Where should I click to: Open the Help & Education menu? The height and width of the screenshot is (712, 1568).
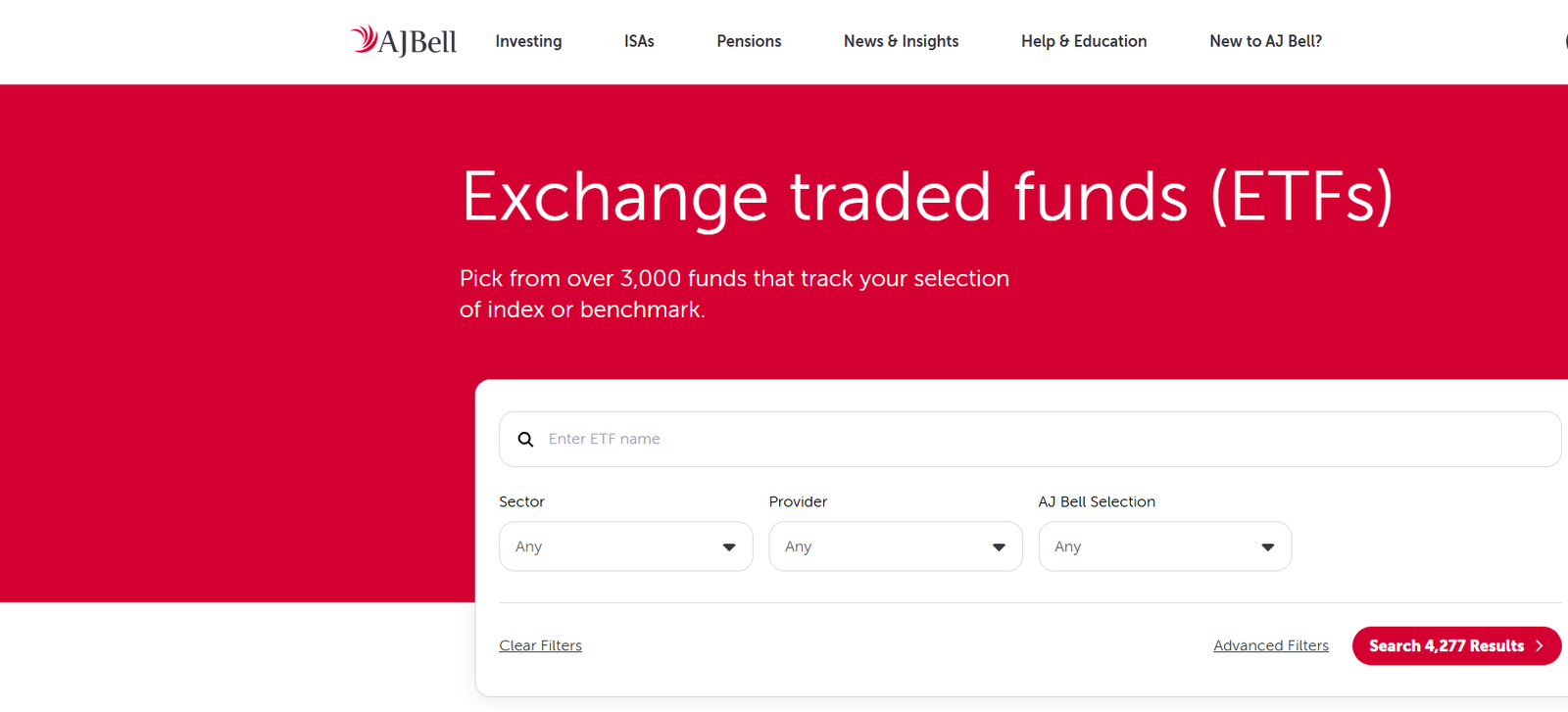tap(1084, 41)
